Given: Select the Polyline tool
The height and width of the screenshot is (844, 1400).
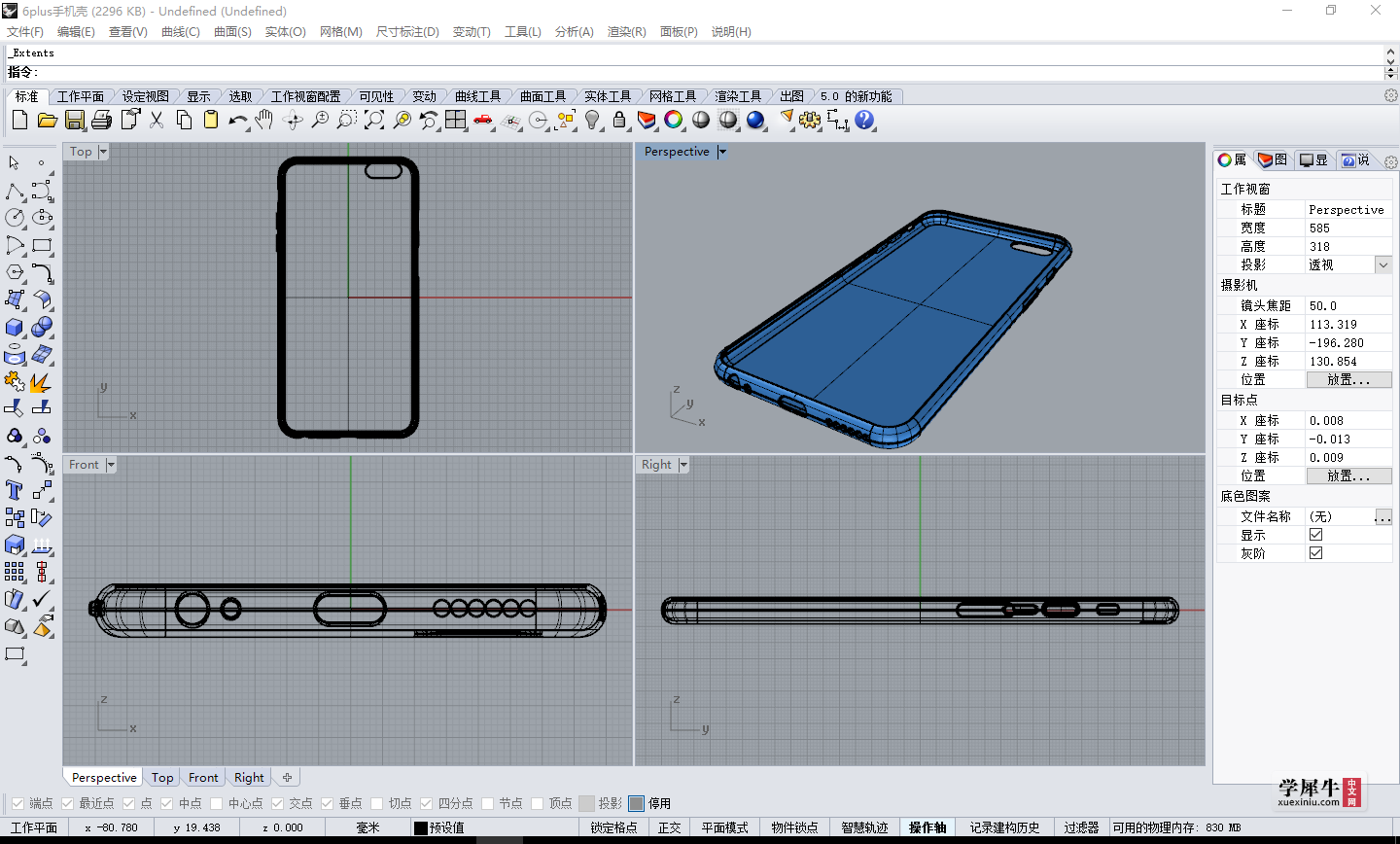Looking at the screenshot, I should click(15, 191).
